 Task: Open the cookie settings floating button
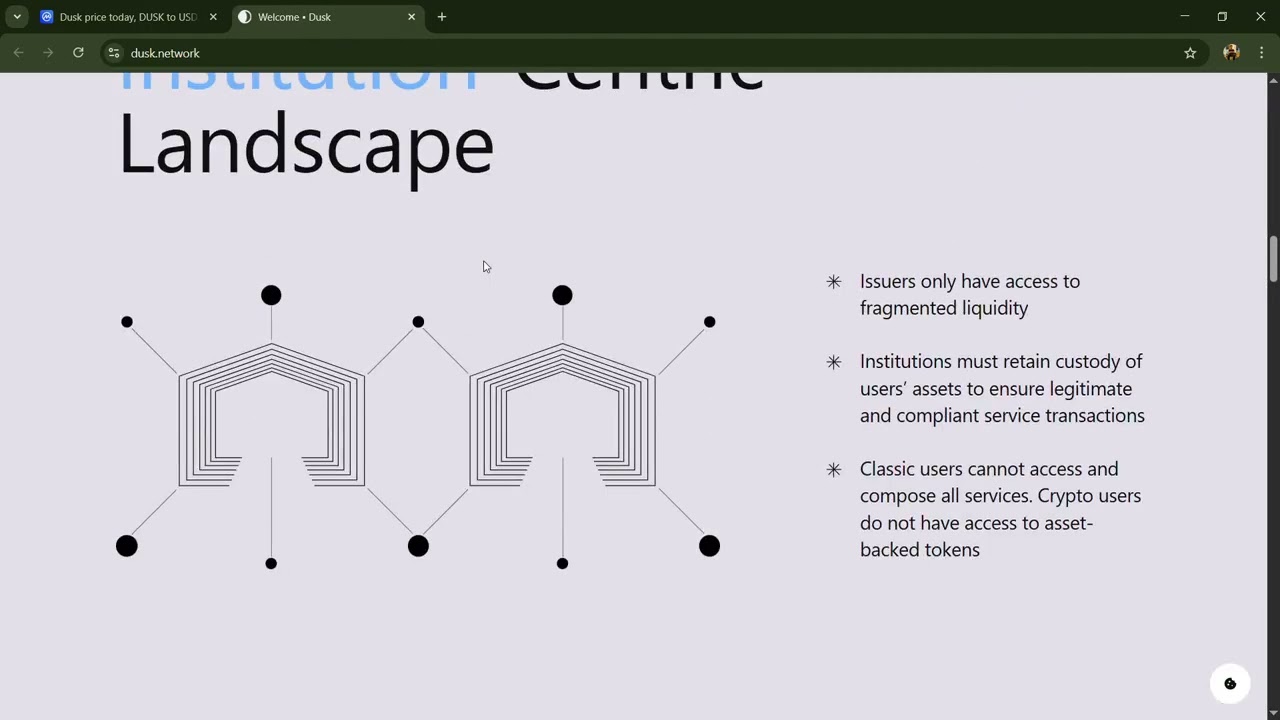tap(1230, 684)
